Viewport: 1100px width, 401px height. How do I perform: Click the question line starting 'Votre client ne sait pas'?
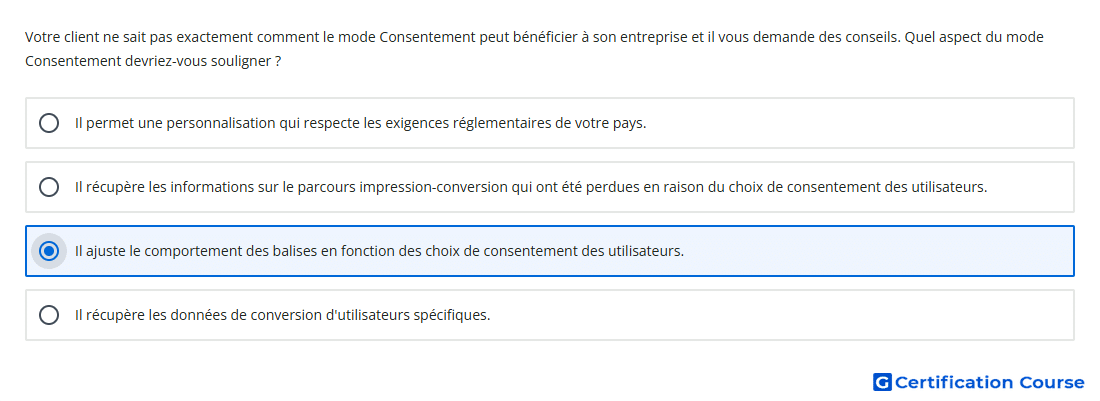click(534, 37)
